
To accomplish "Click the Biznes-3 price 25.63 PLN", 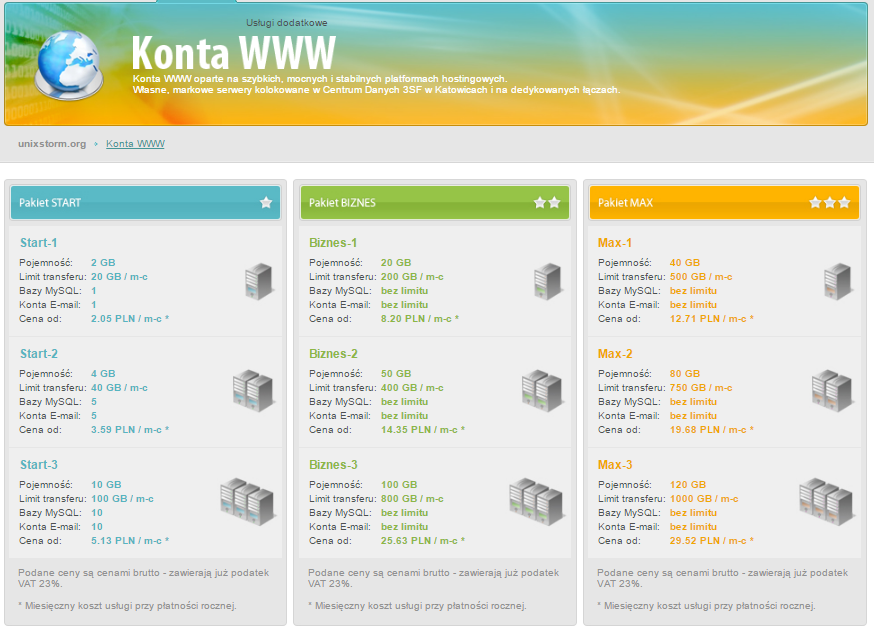I will (422, 541).
